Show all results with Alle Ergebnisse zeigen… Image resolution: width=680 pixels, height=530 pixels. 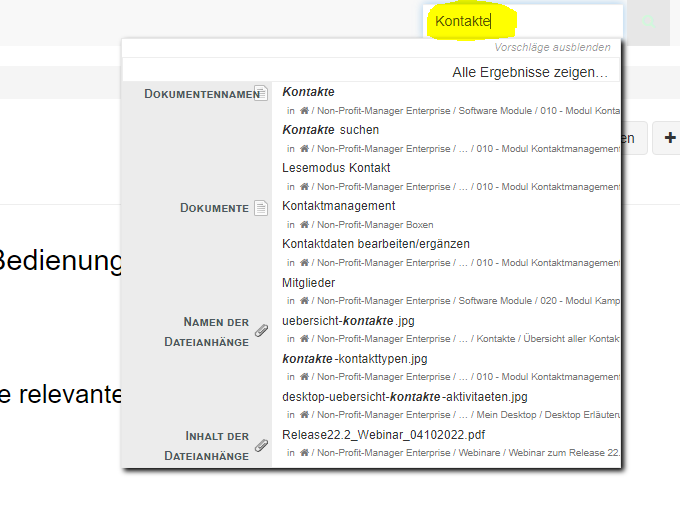[529, 72]
